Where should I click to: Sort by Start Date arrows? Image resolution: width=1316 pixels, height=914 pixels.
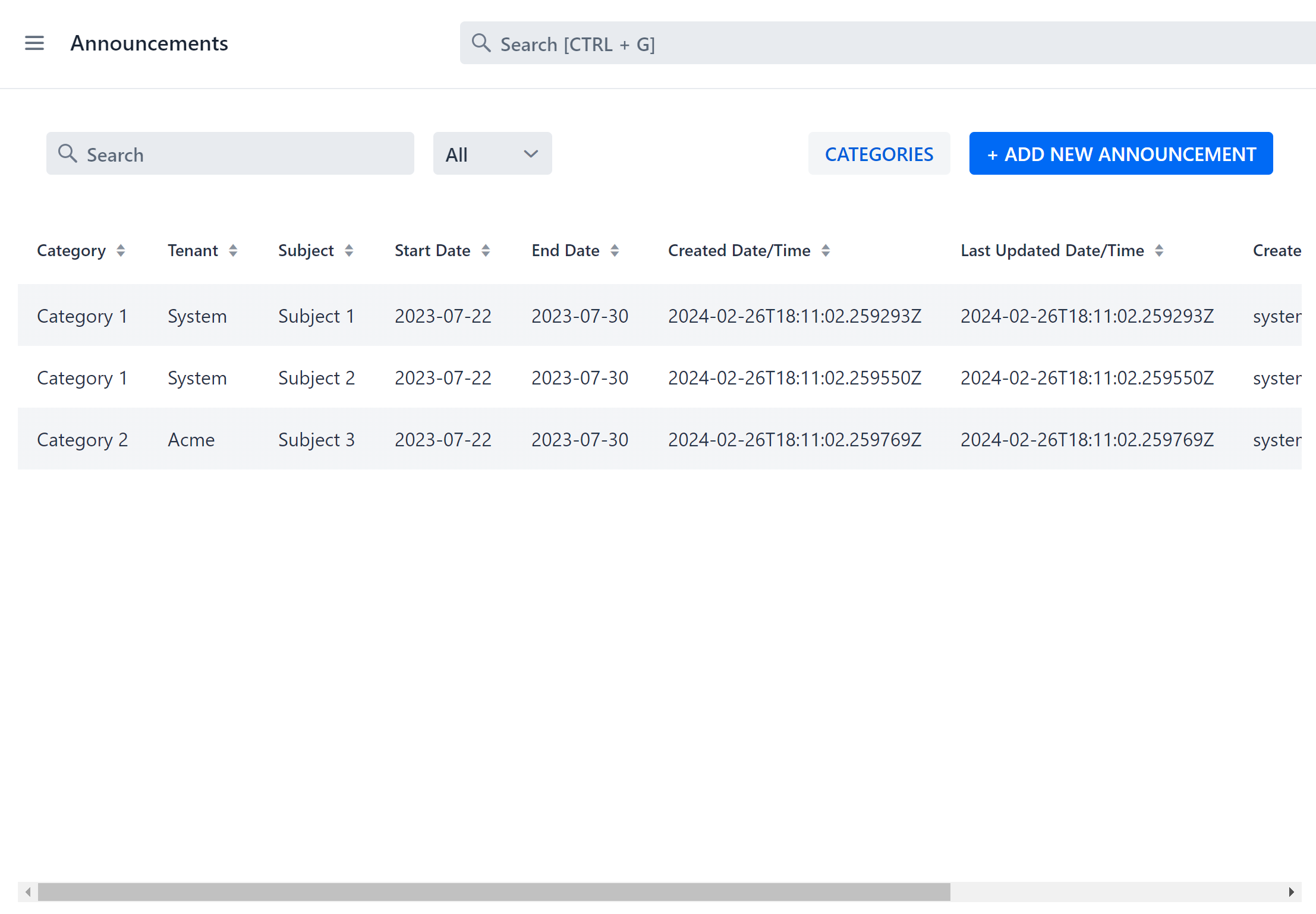point(486,251)
